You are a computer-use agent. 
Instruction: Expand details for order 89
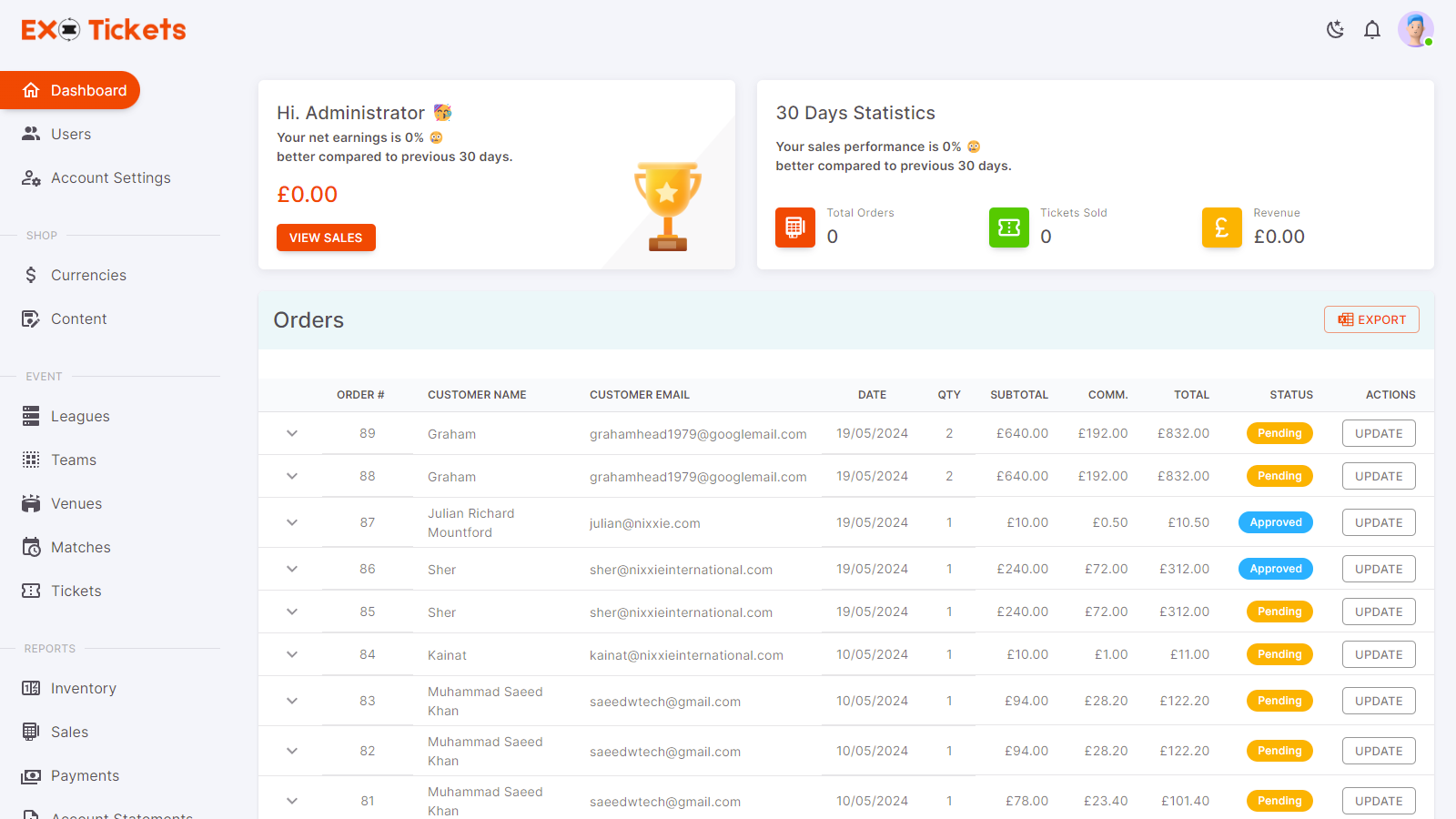(291, 433)
